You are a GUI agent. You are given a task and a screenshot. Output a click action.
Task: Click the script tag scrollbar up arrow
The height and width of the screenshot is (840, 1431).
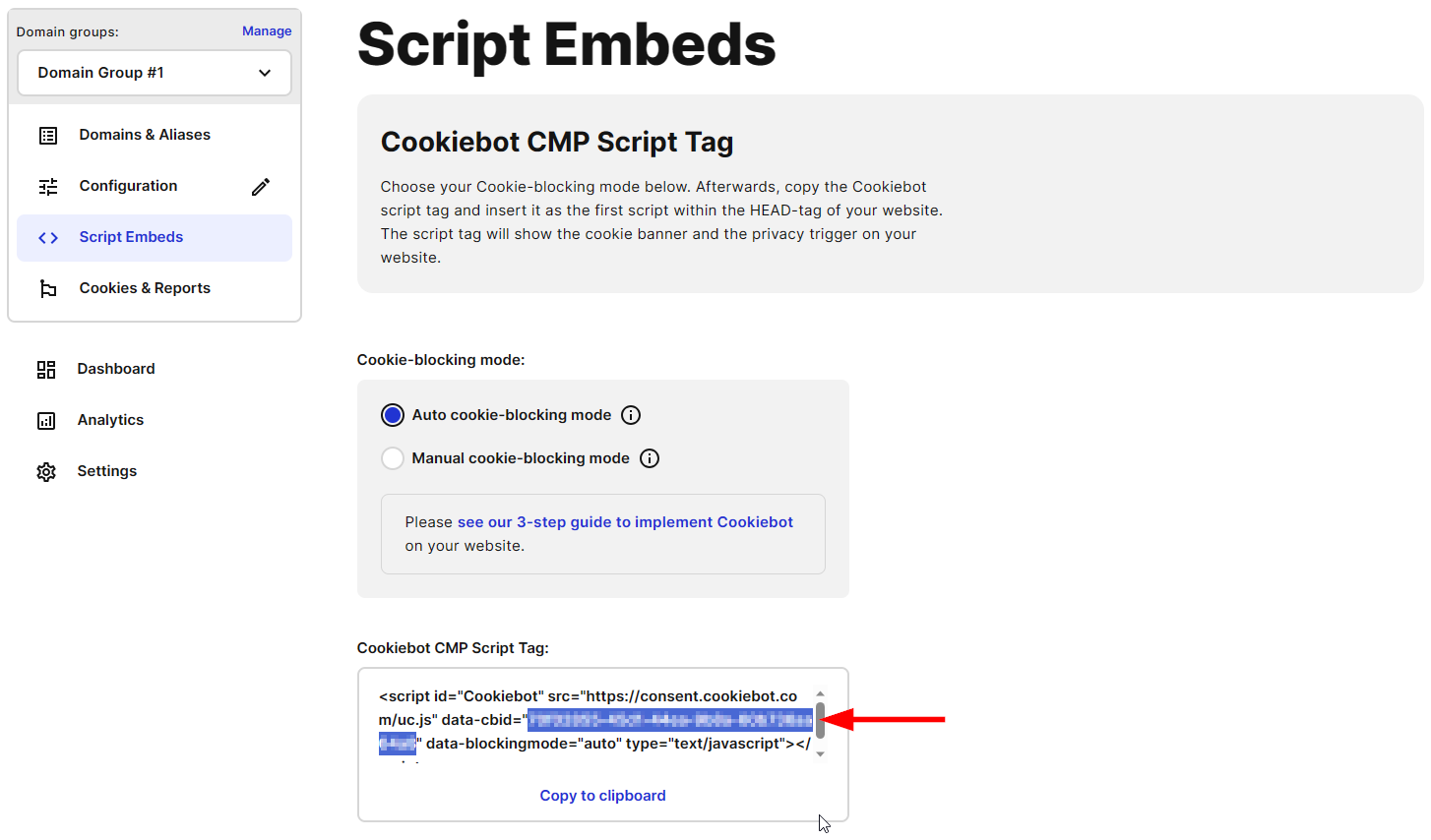point(820,694)
